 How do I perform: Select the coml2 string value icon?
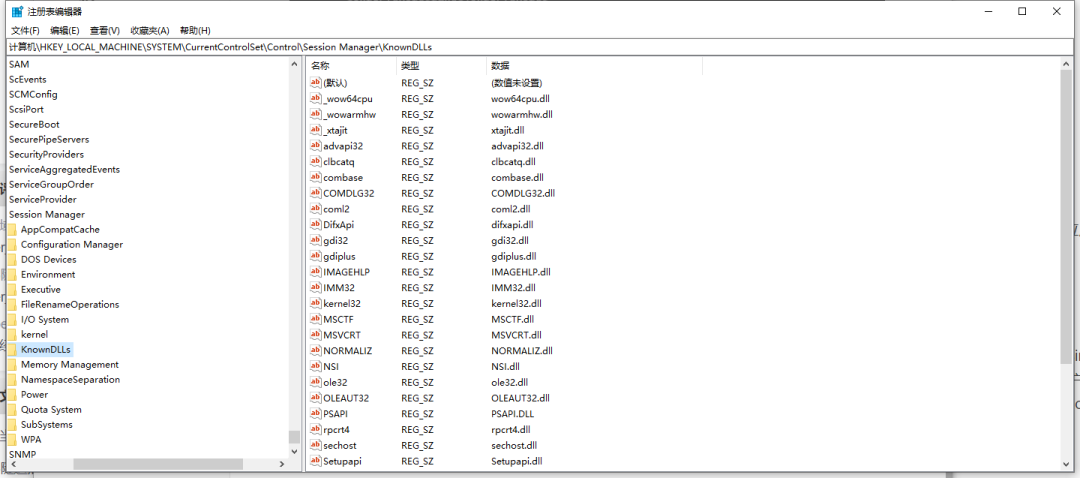click(316, 209)
